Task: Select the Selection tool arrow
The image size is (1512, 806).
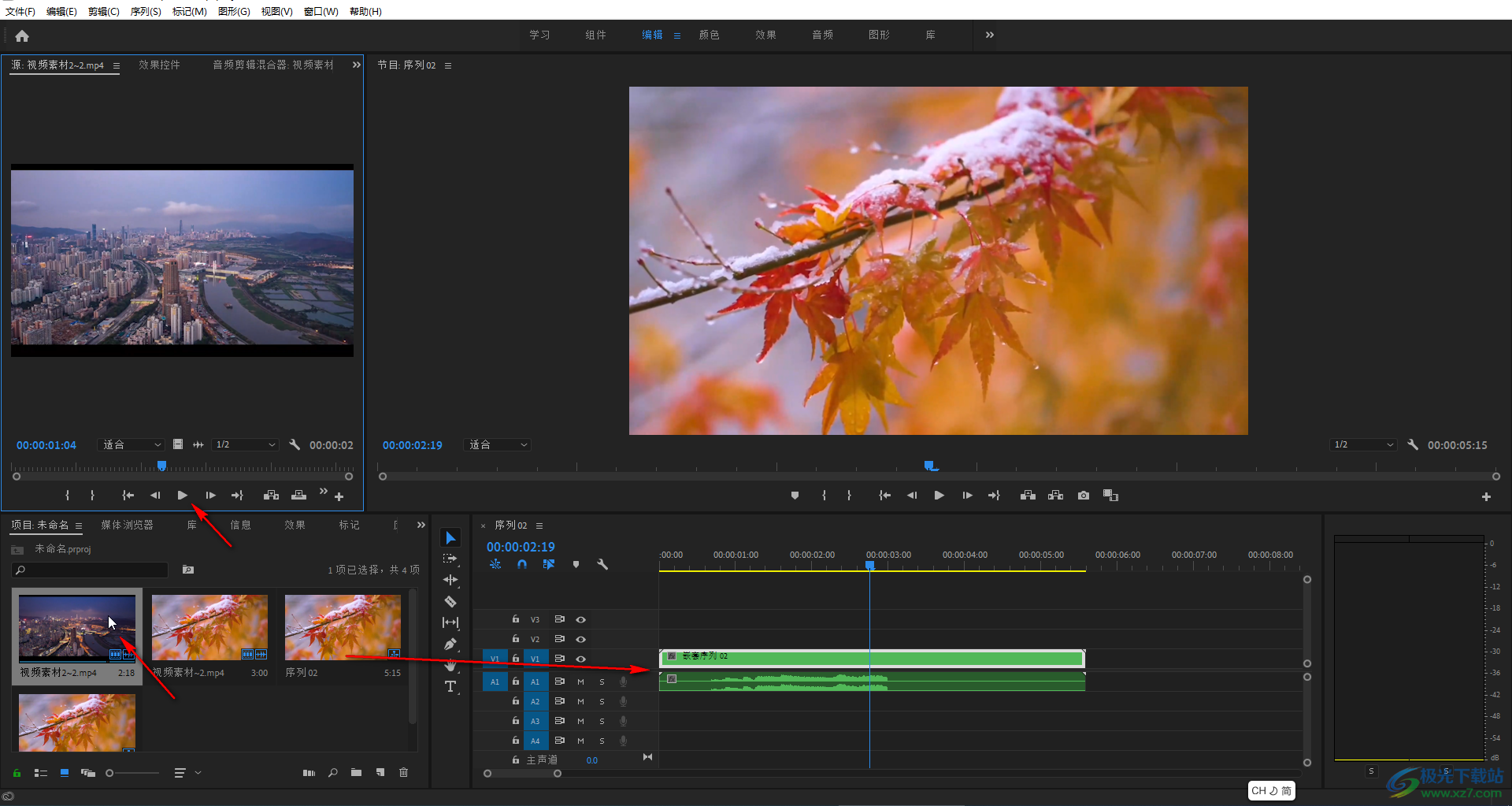Action: pyautogui.click(x=450, y=538)
